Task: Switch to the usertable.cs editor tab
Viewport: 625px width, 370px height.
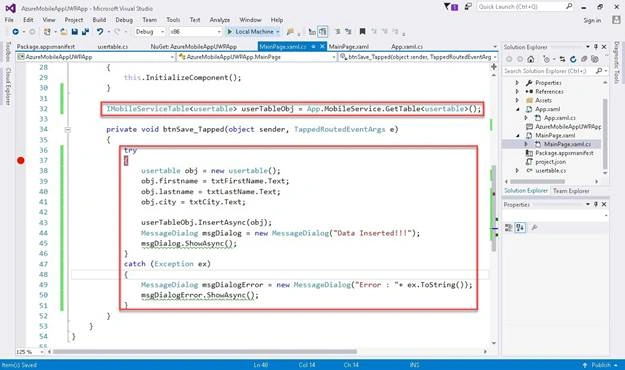Action: (113, 47)
